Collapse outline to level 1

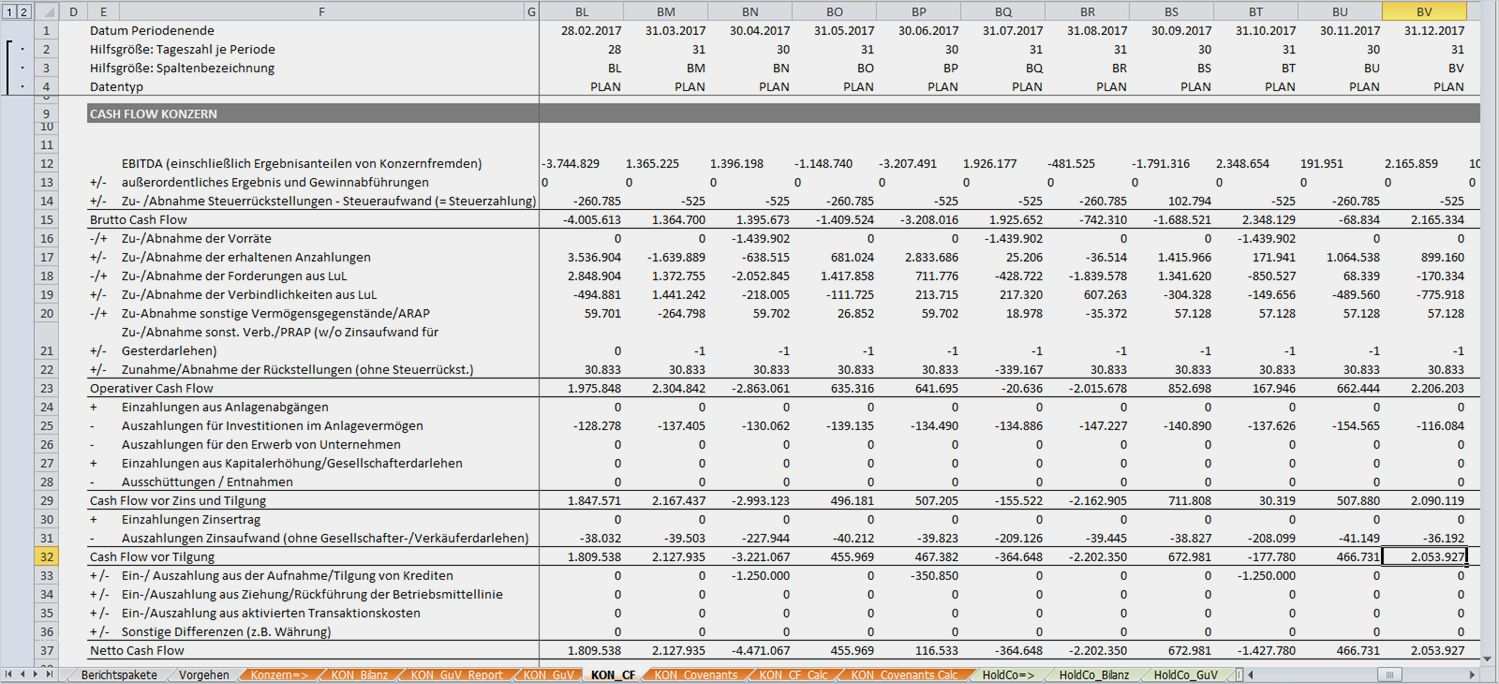tap(9, 11)
